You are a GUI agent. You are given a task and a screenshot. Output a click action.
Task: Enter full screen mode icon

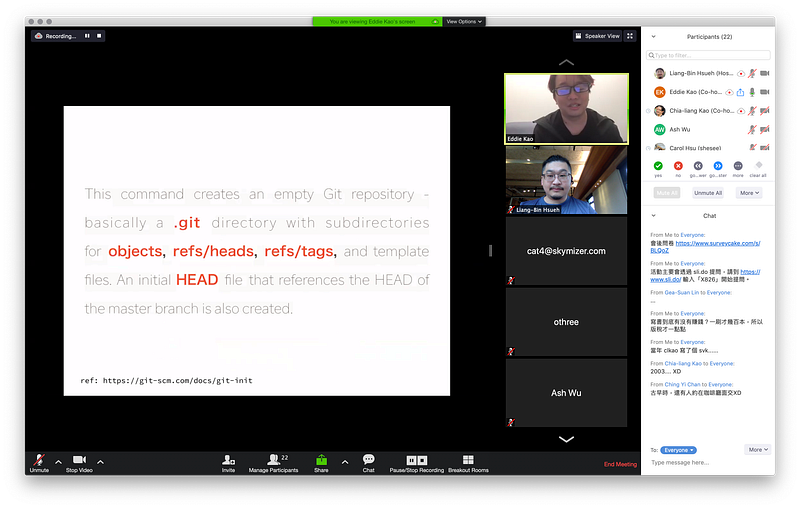click(630, 36)
